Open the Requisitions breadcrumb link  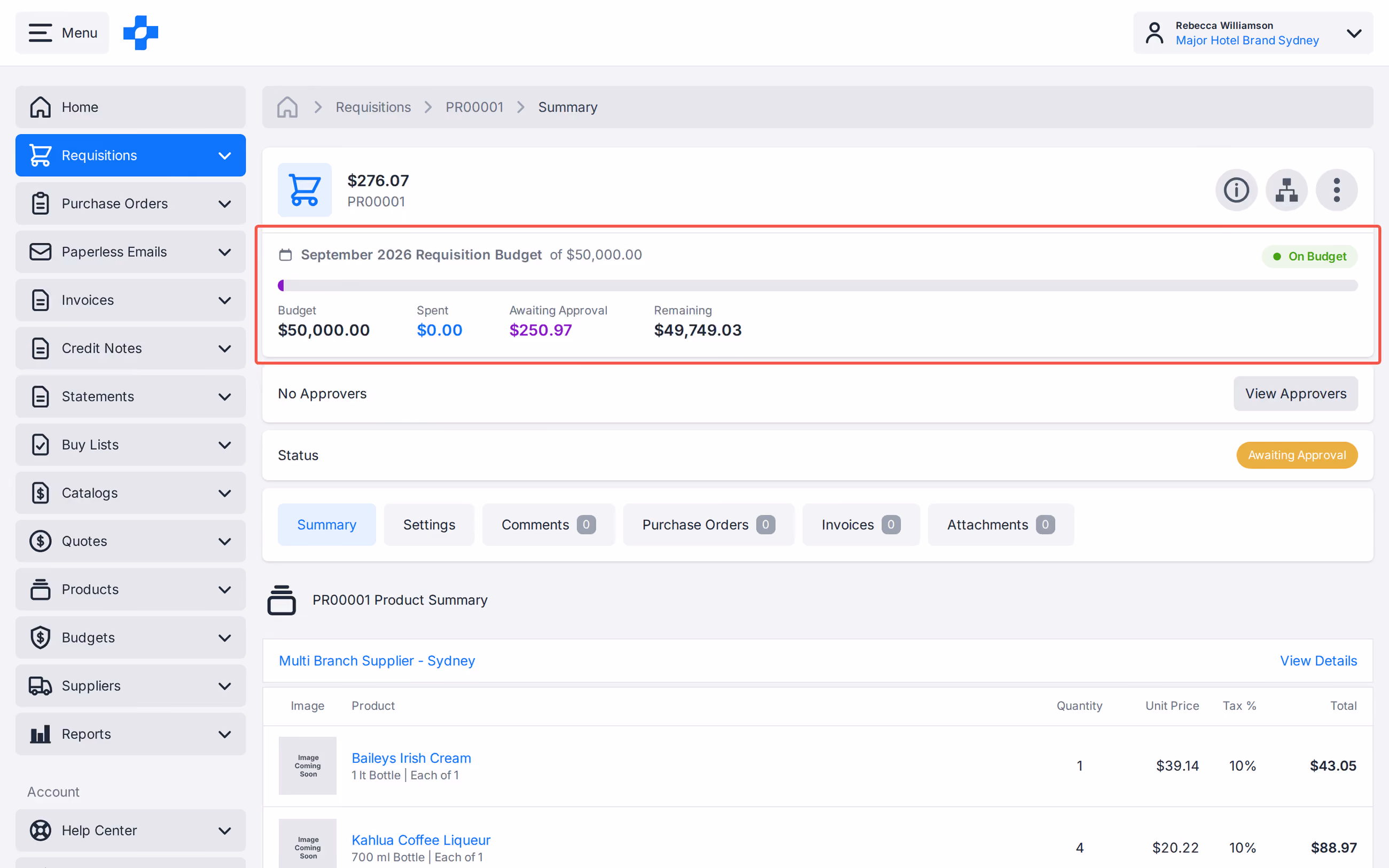pyautogui.click(x=373, y=107)
